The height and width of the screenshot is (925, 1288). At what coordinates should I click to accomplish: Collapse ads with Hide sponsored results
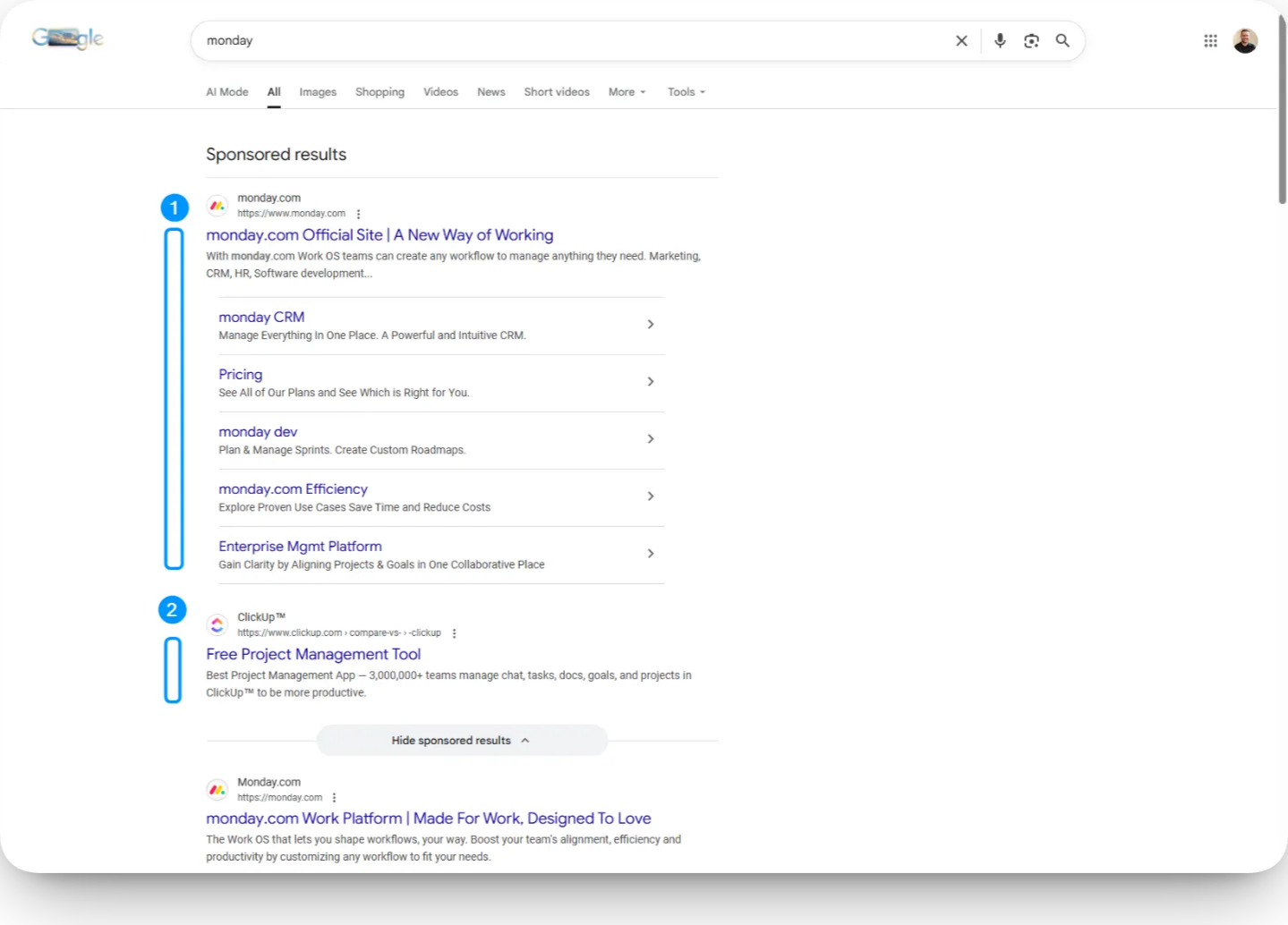point(462,741)
